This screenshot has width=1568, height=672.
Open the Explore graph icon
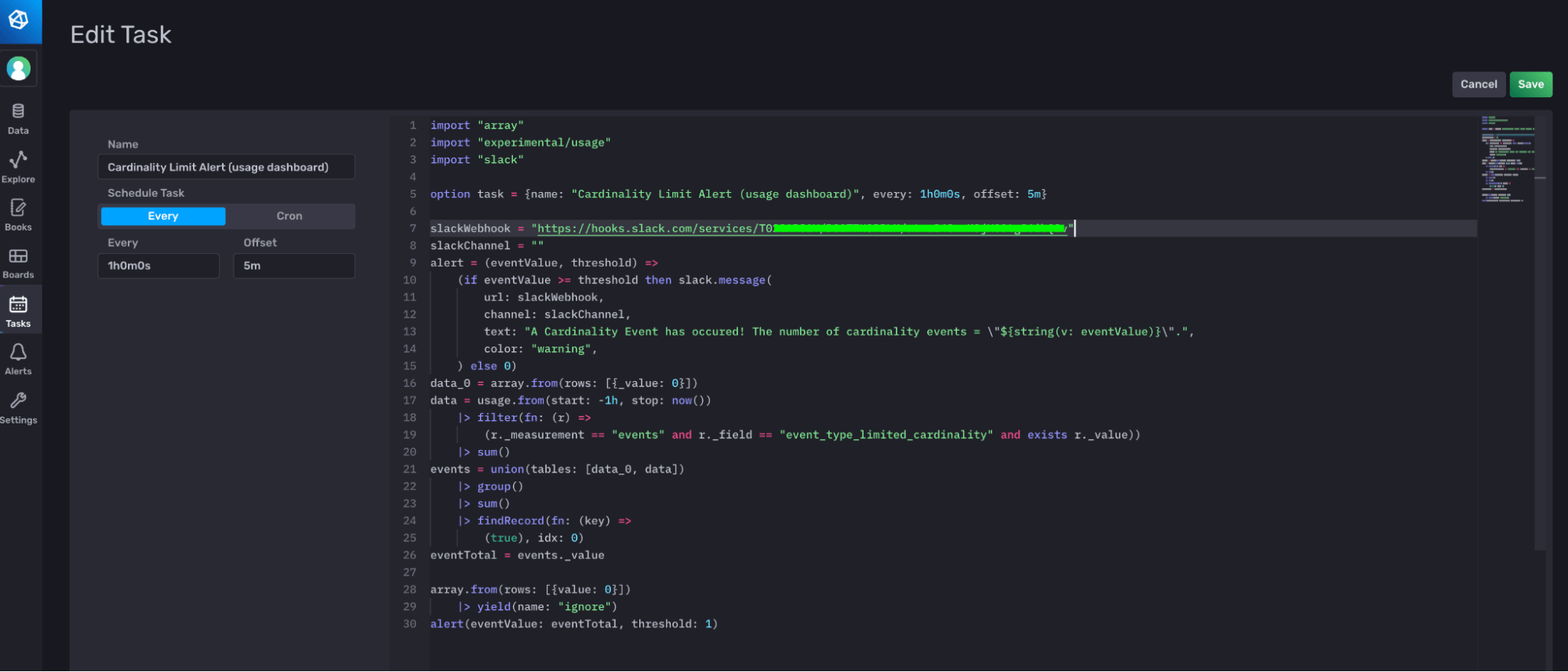tap(18, 160)
